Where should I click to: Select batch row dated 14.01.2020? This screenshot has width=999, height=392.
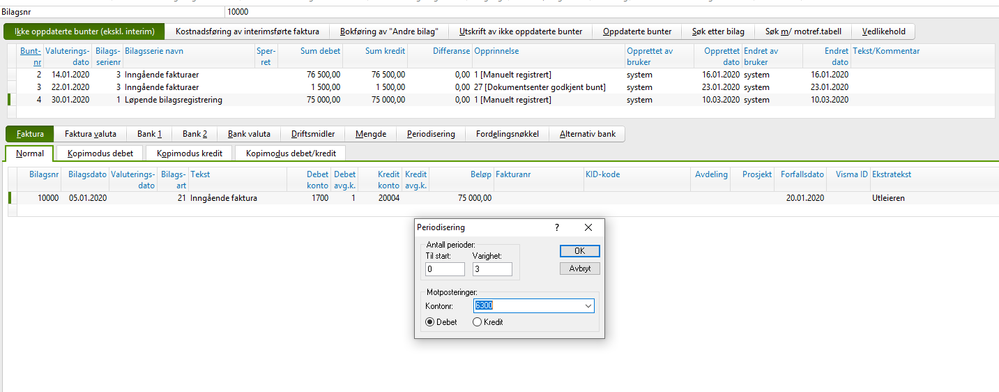pos(501,75)
